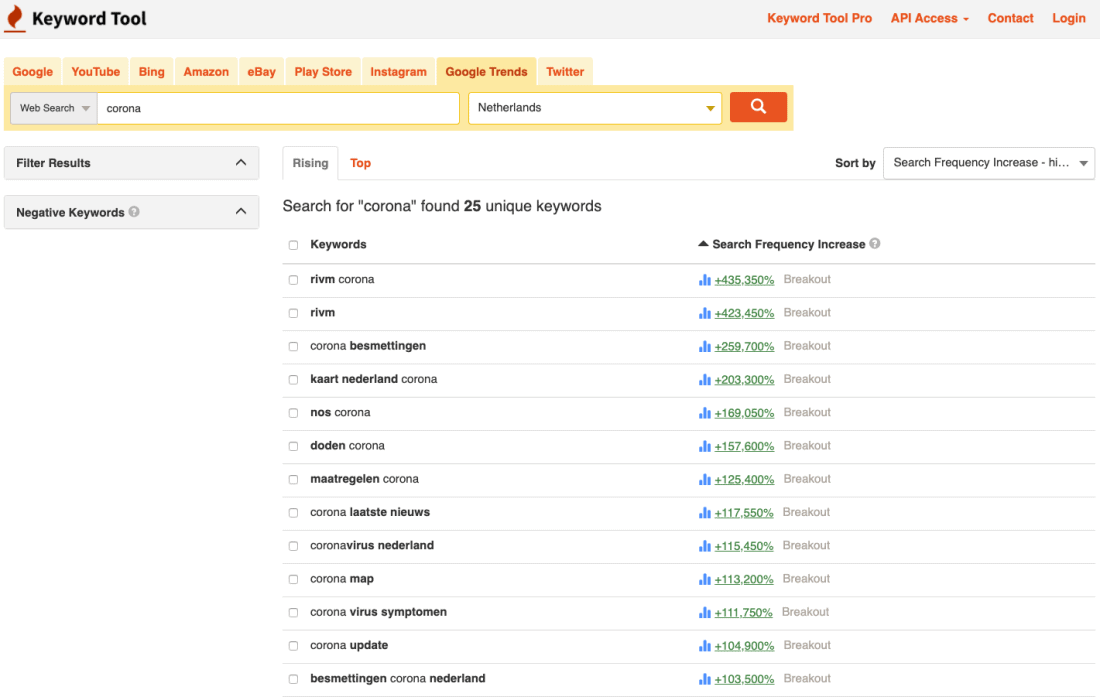Screen dimensions: 1100x697
Task: Switch to the Instagram tab
Action: (398, 72)
